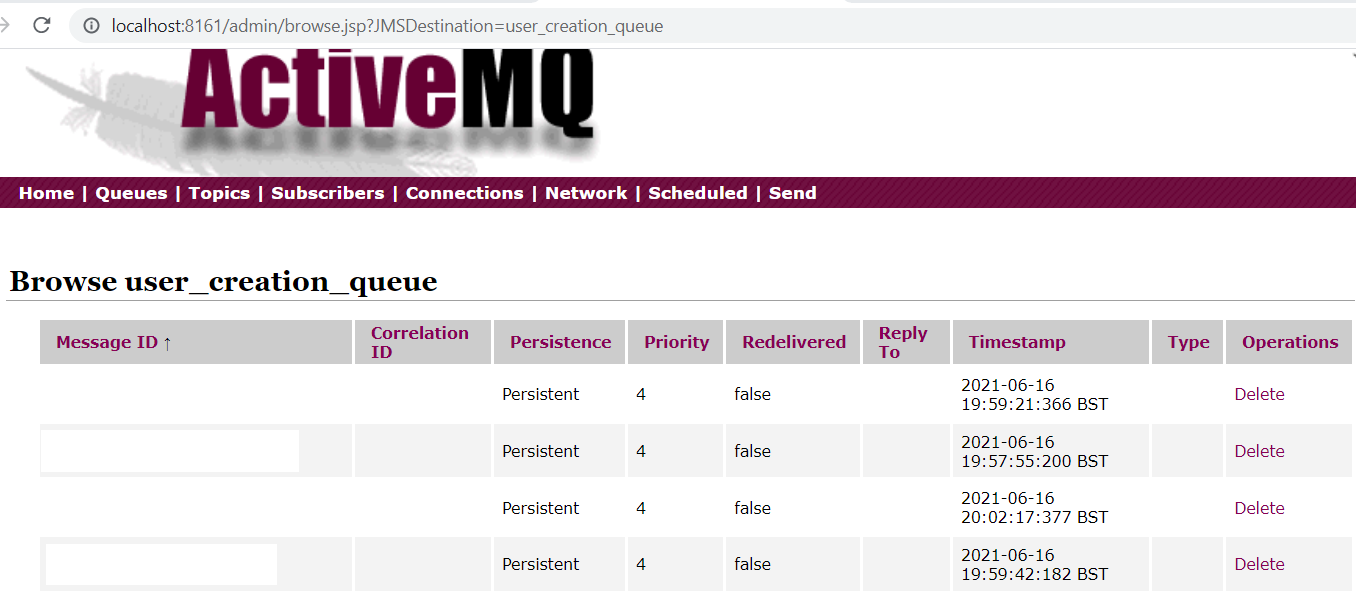Select the Correlation ID column header

(x=419, y=342)
